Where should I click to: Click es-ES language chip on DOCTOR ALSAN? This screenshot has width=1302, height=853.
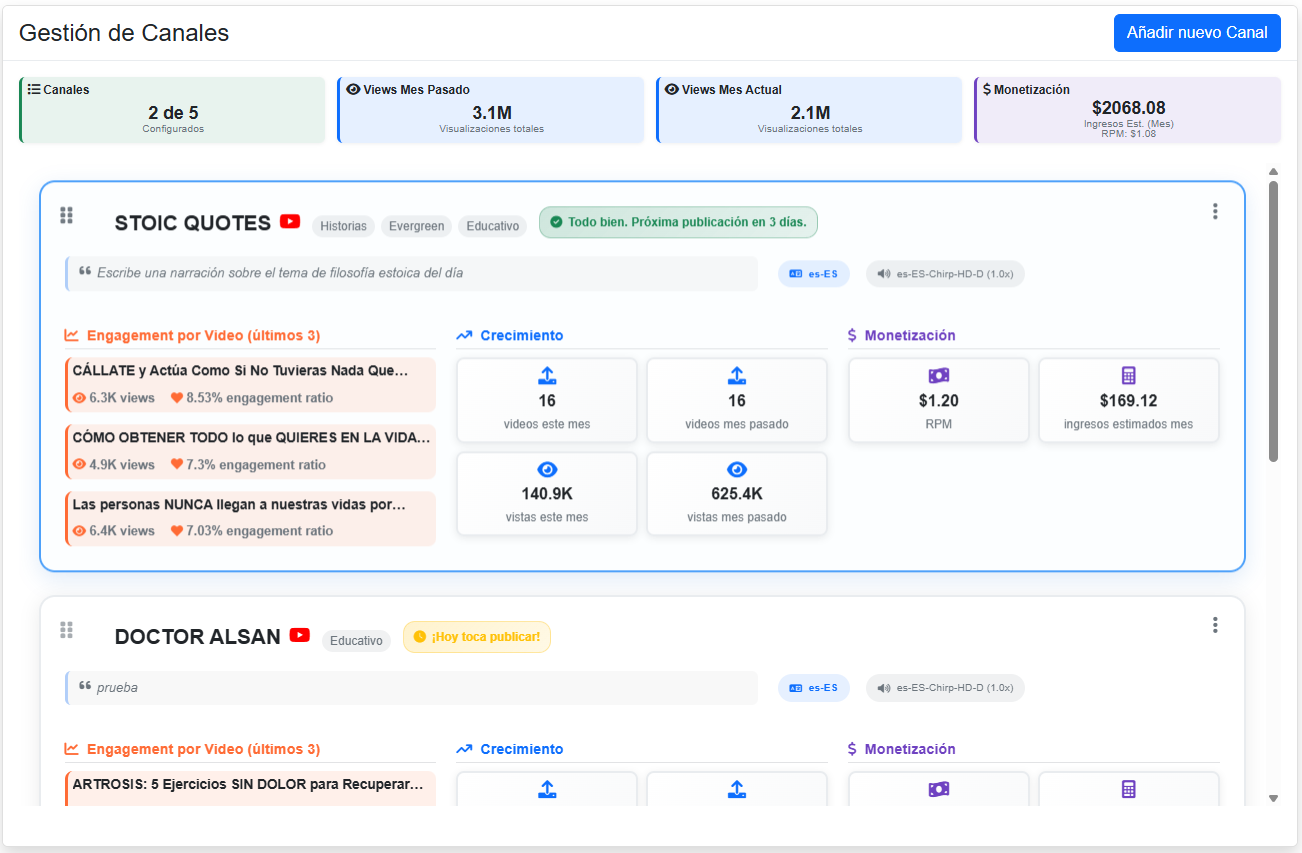pyautogui.click(x=814, y=687)
